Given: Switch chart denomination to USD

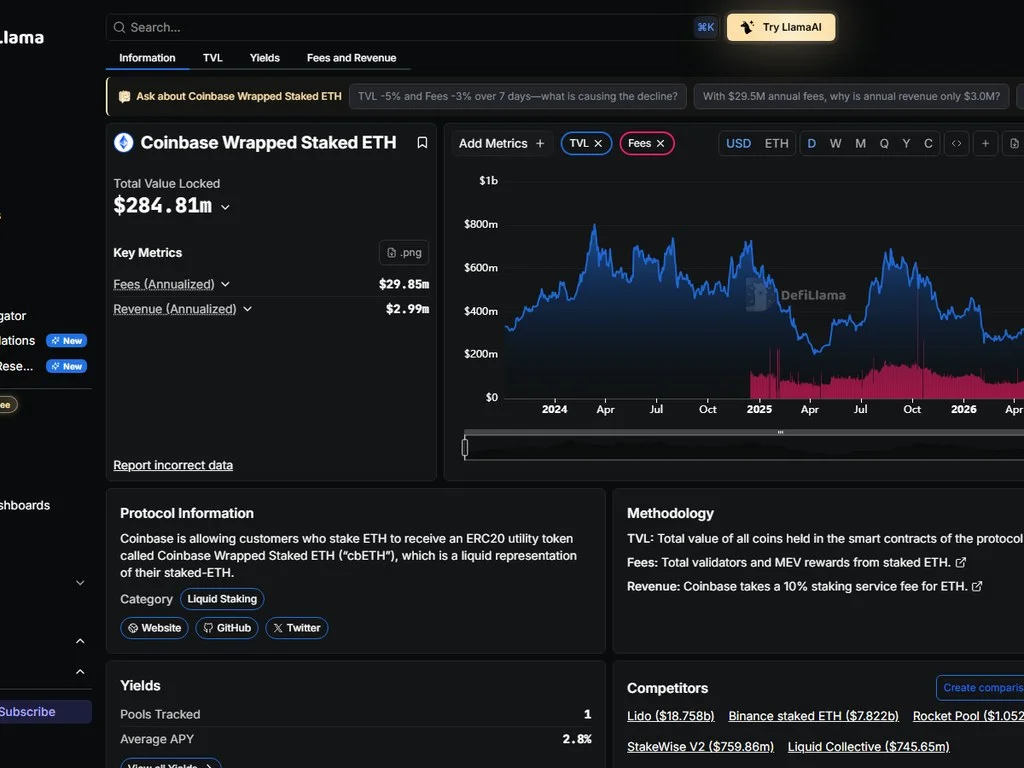Looking at the screenshot, I should tap(739, 144).
